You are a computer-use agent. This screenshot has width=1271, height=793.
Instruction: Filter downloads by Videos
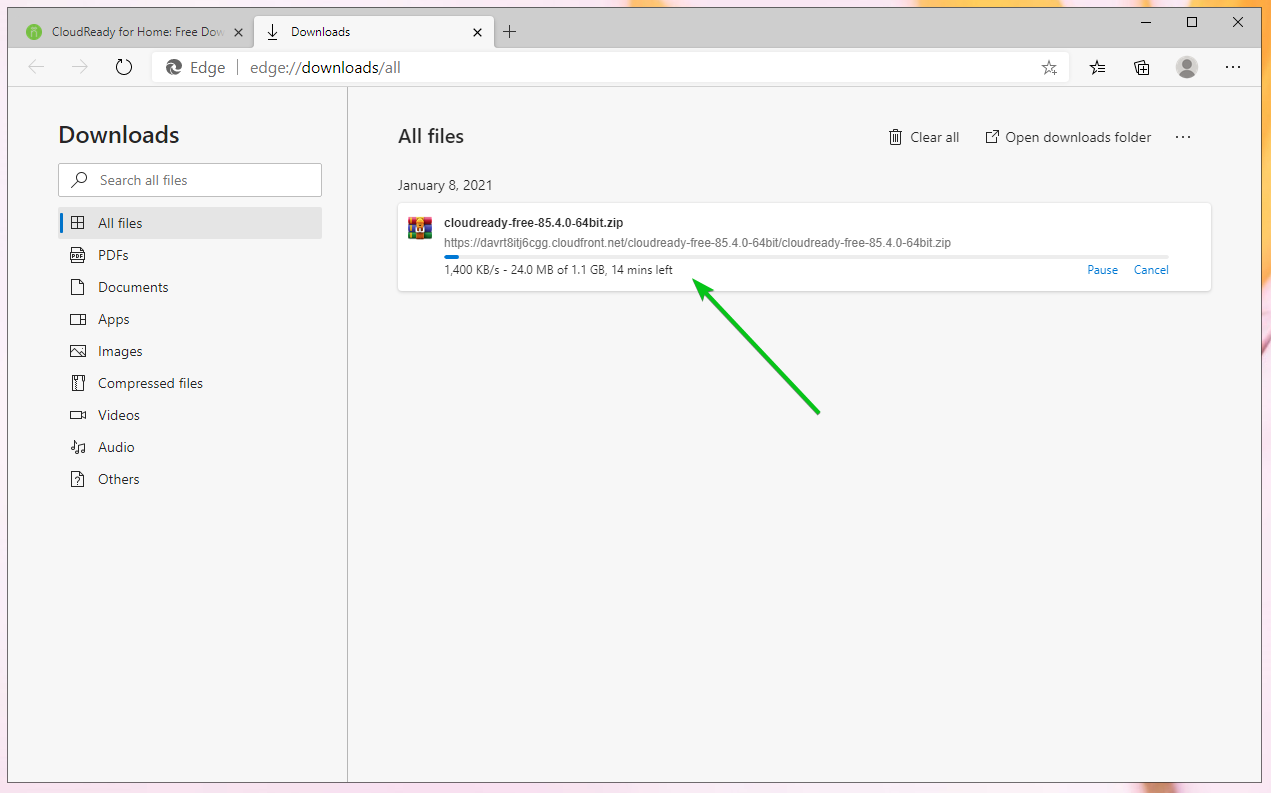[x=190, y=415]
